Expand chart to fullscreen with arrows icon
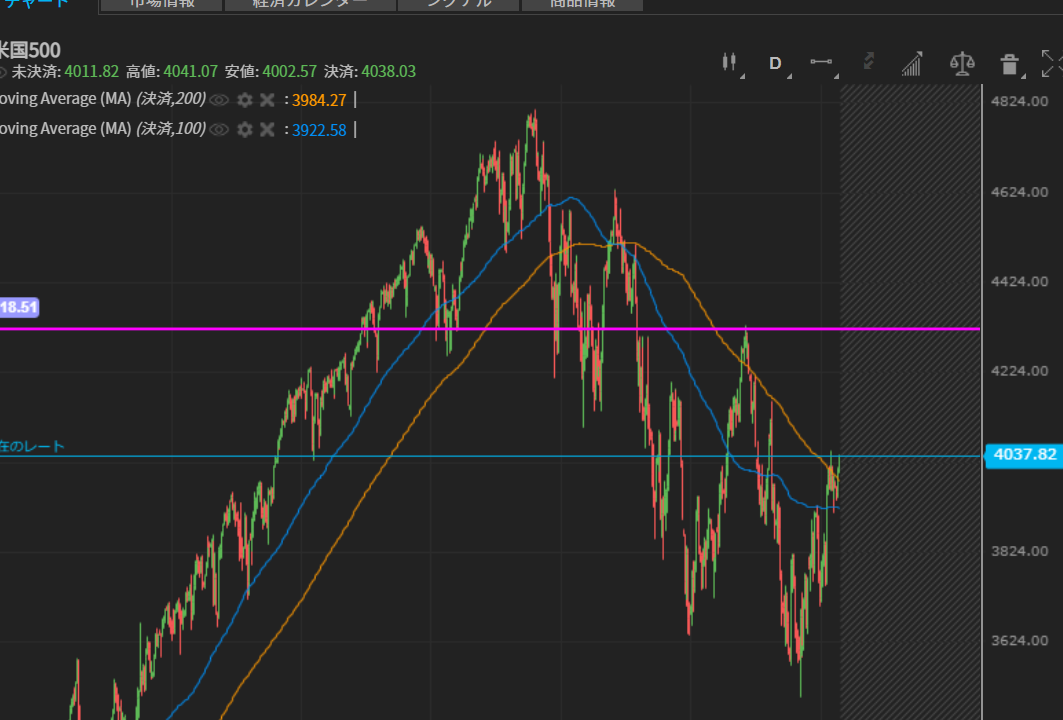 pyautogui.click(x=1051, y=64)
